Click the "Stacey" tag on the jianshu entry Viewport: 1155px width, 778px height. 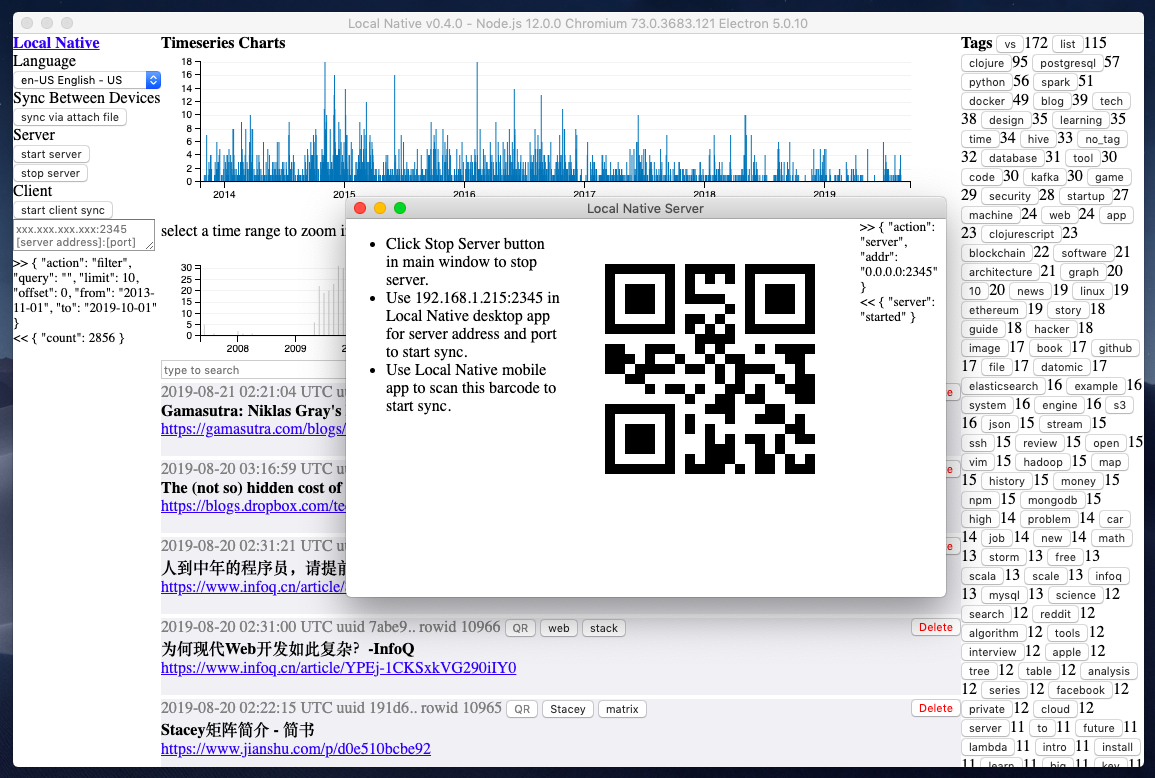[567, 709]
